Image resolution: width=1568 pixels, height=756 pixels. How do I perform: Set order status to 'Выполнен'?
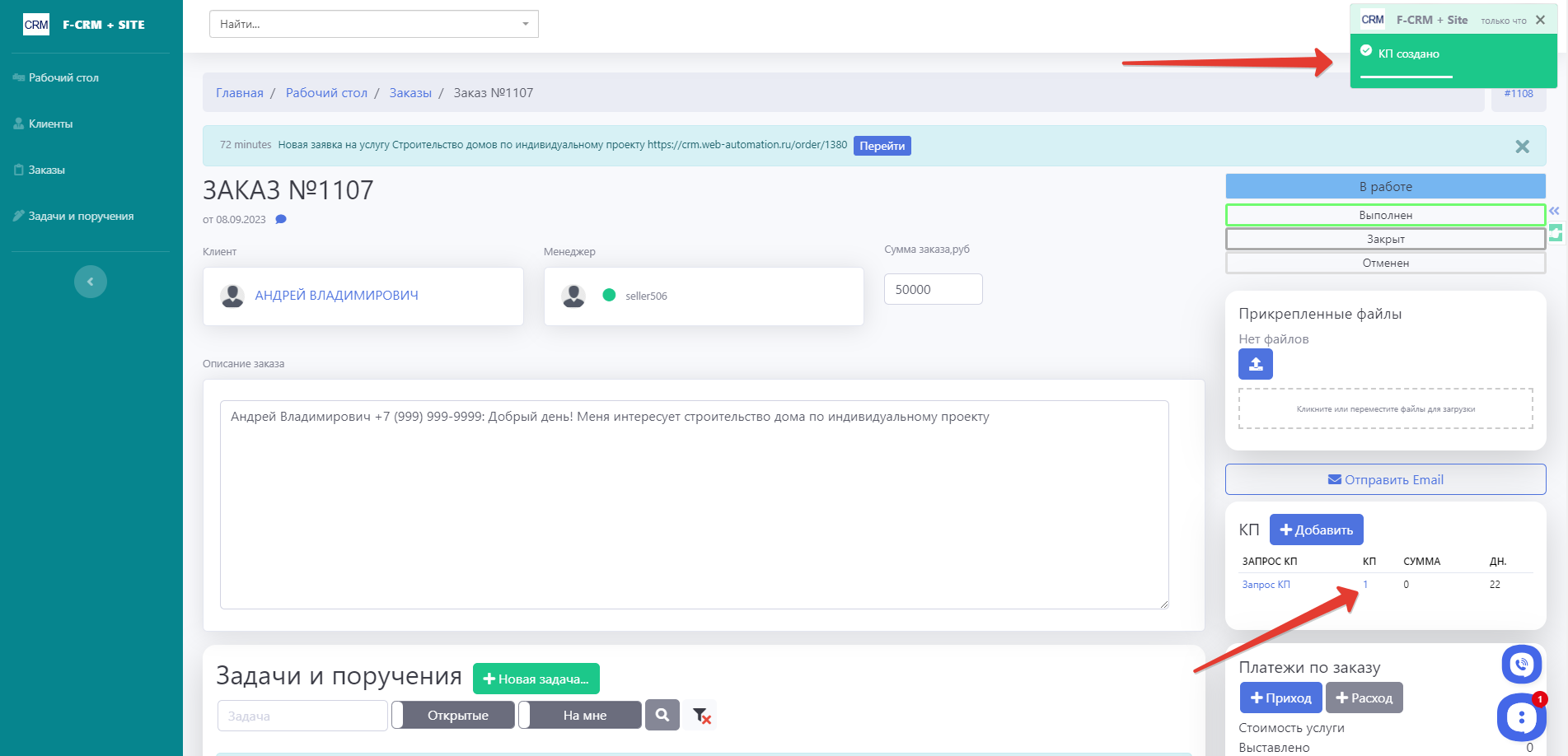1385,215
